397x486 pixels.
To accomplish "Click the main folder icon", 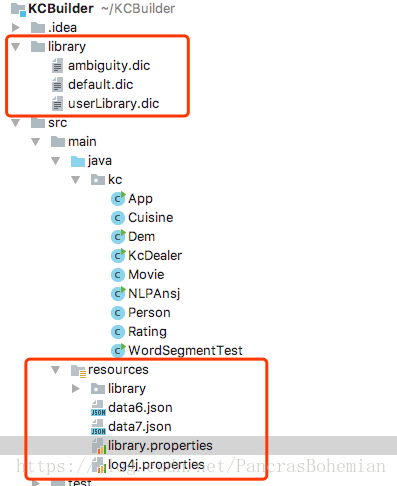I will click(58, 142).
